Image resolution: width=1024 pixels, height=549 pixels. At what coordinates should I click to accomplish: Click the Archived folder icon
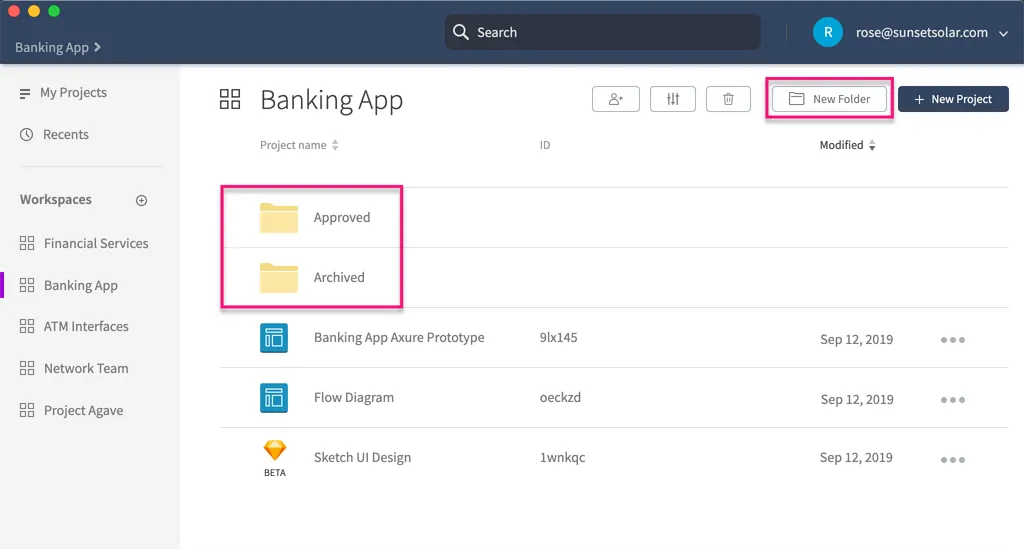(279, 277)
